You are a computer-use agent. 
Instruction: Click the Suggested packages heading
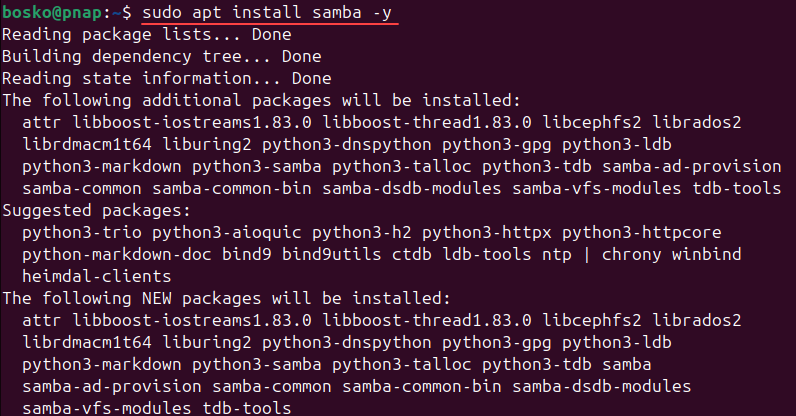pyautogui.click(x=96, y=210)
